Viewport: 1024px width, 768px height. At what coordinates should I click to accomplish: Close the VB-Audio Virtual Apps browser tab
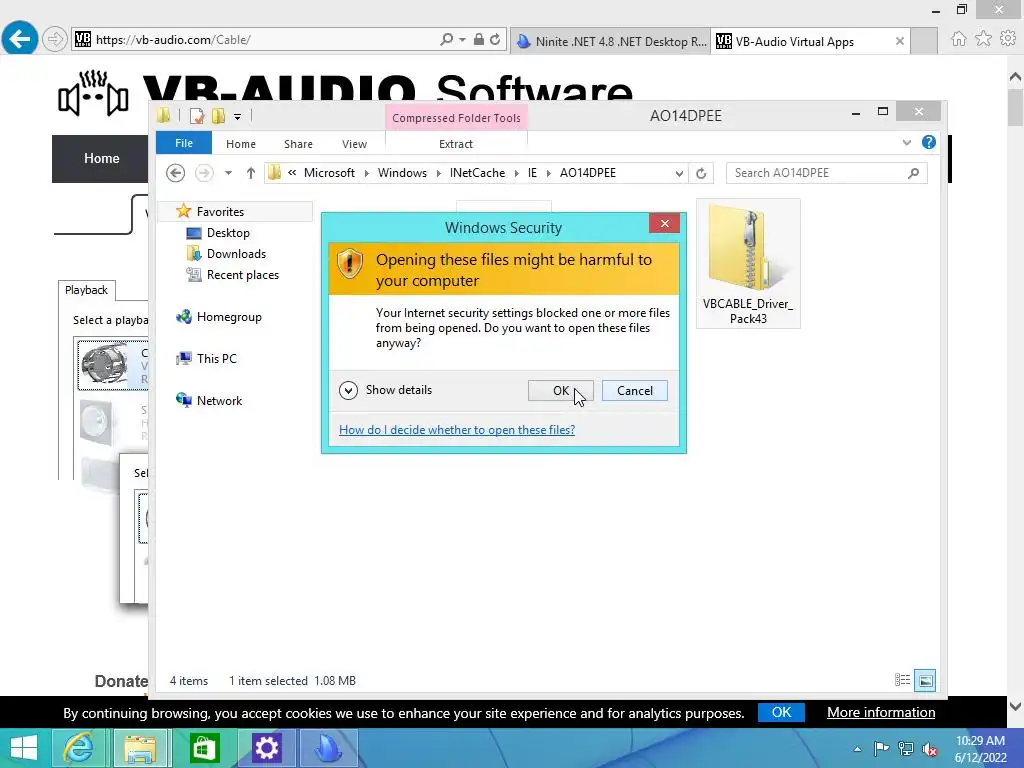pos(899,41)
